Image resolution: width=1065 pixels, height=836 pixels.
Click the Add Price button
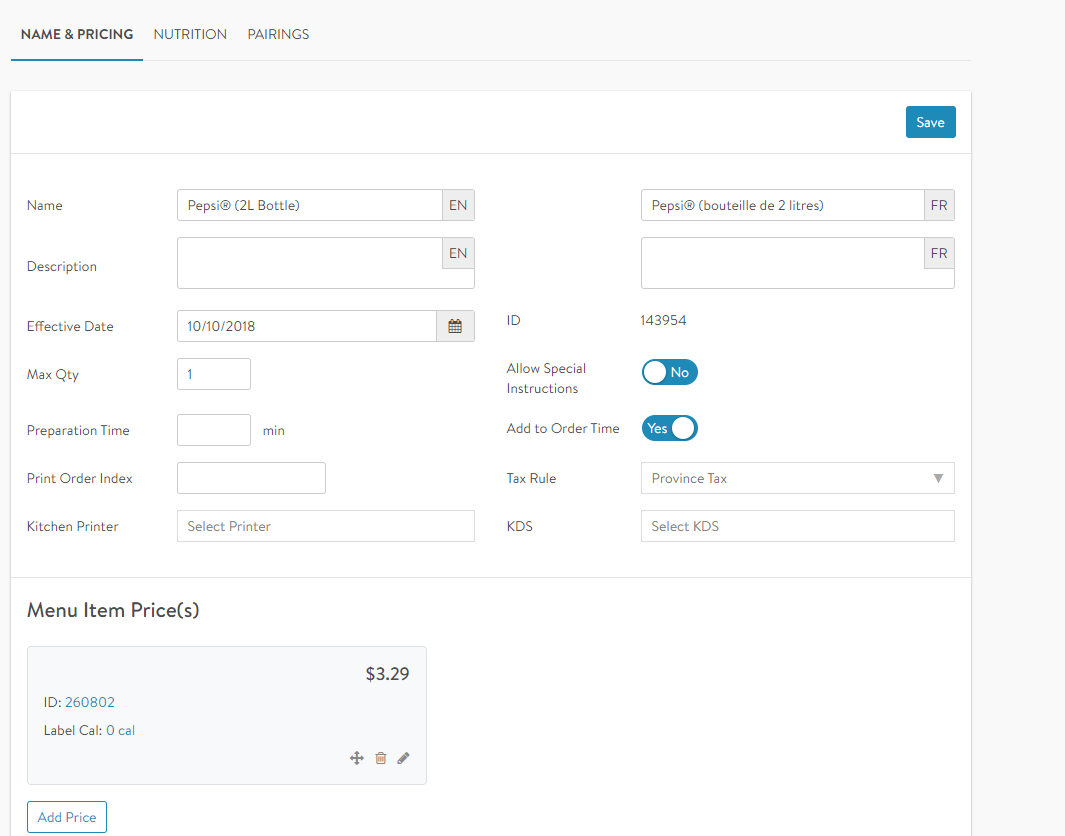[x=67, y=817]
